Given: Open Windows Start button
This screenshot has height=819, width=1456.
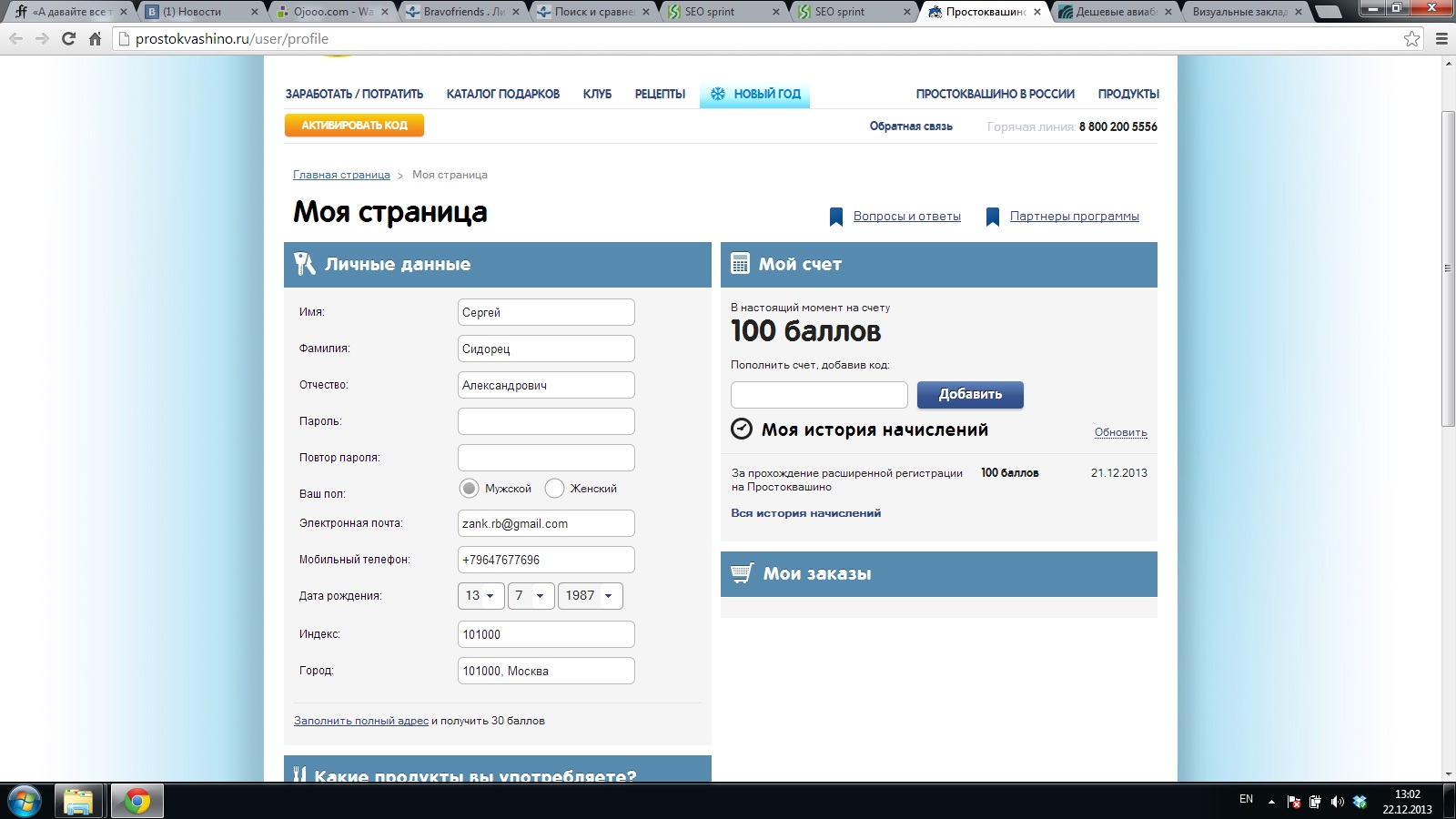Looking at the screenshot, I should (x=24, y=802).
